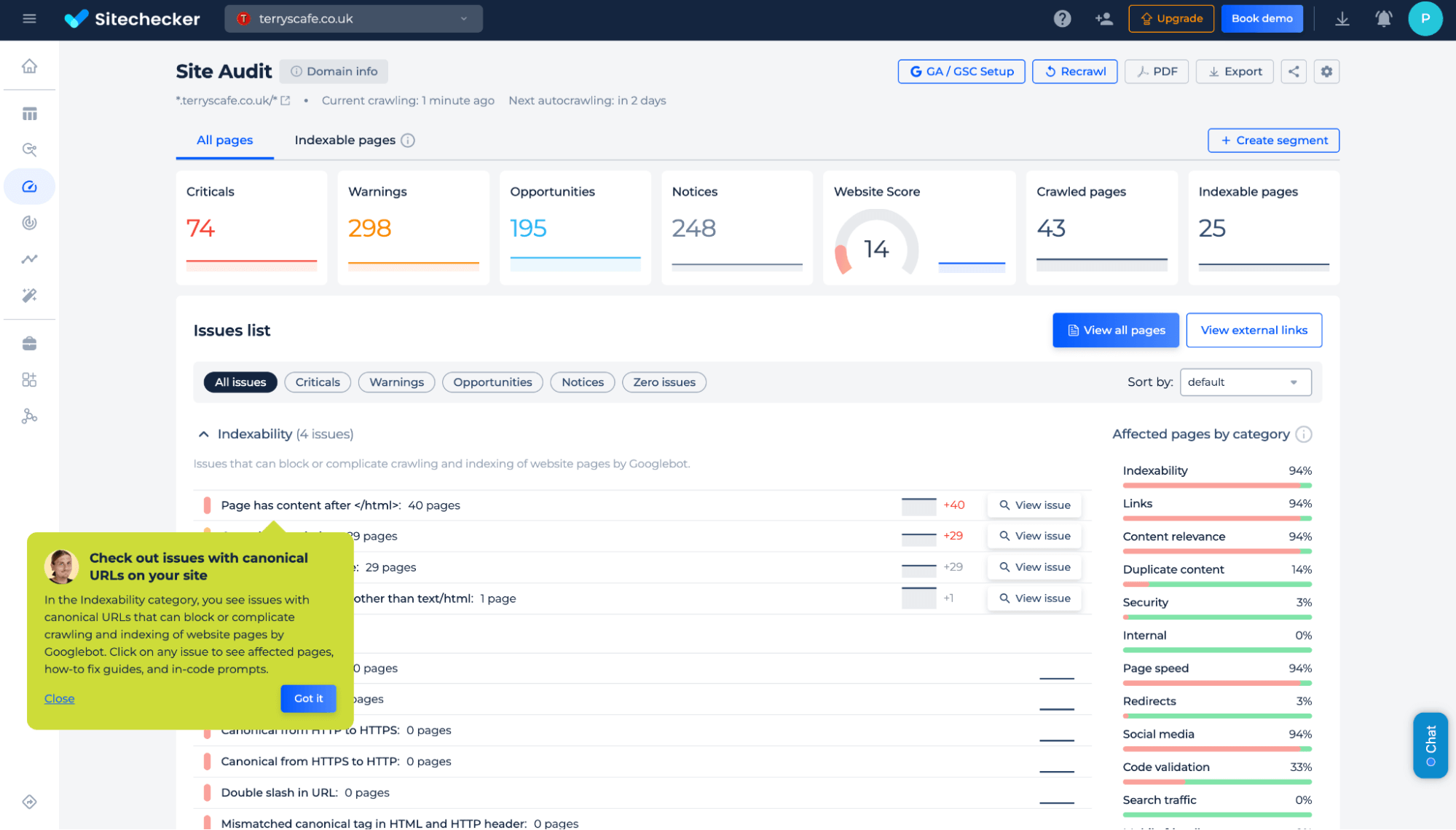Dismiss the canonical URLs tooltip
Screen dimensions: 1456x830
(x=59, y=698)
